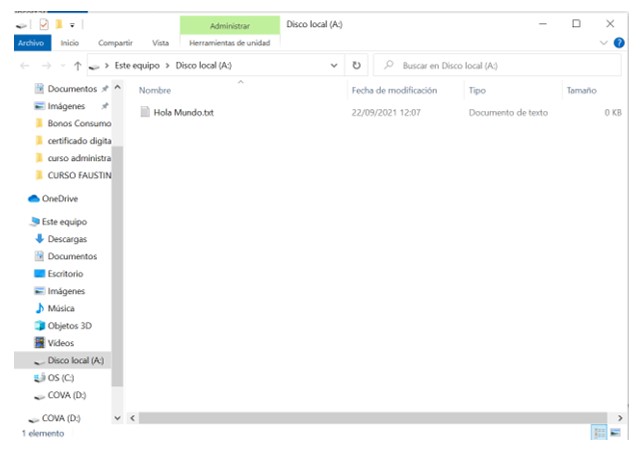Open the Vista ribbon tab
This screenshot has height=453, width=640.
pyautogui.click(x=160, y=43)
